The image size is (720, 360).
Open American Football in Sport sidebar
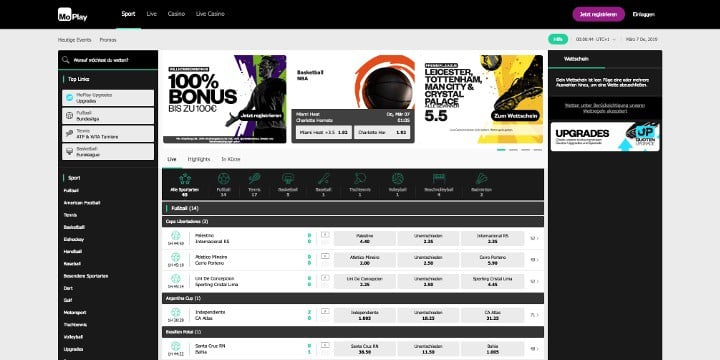coord(82,202)
